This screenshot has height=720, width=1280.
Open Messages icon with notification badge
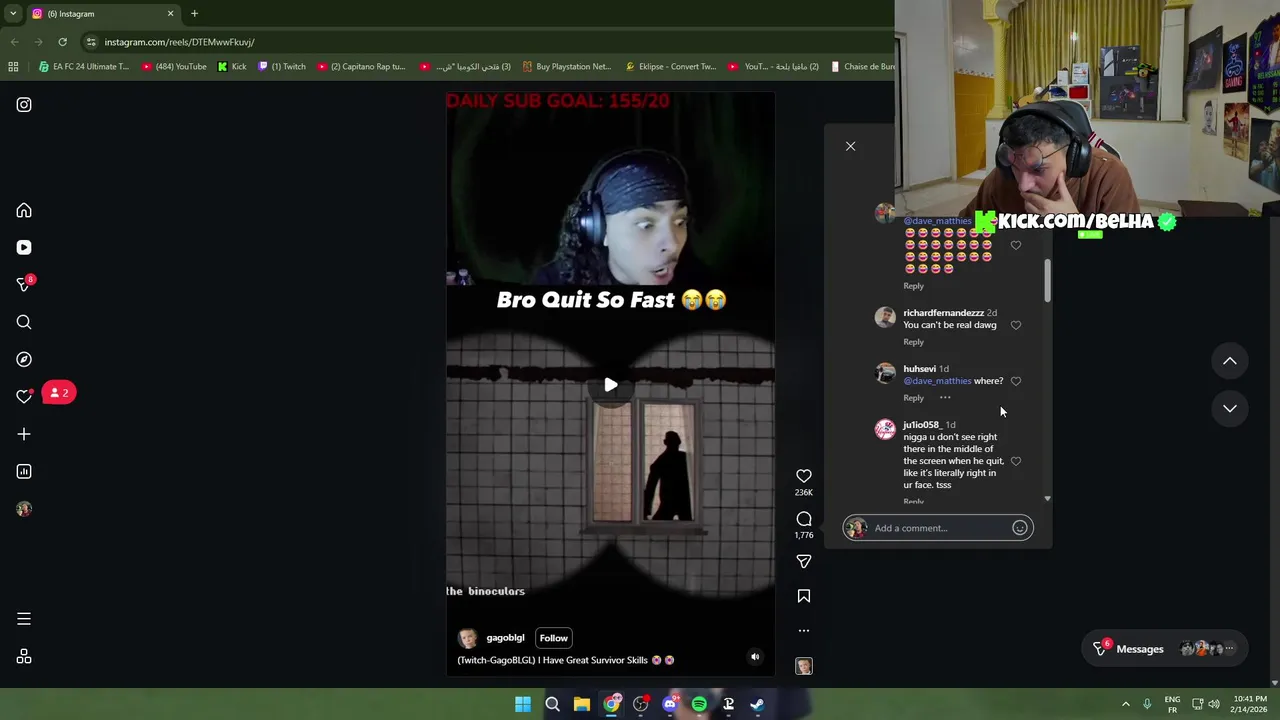tap(24, 285)
